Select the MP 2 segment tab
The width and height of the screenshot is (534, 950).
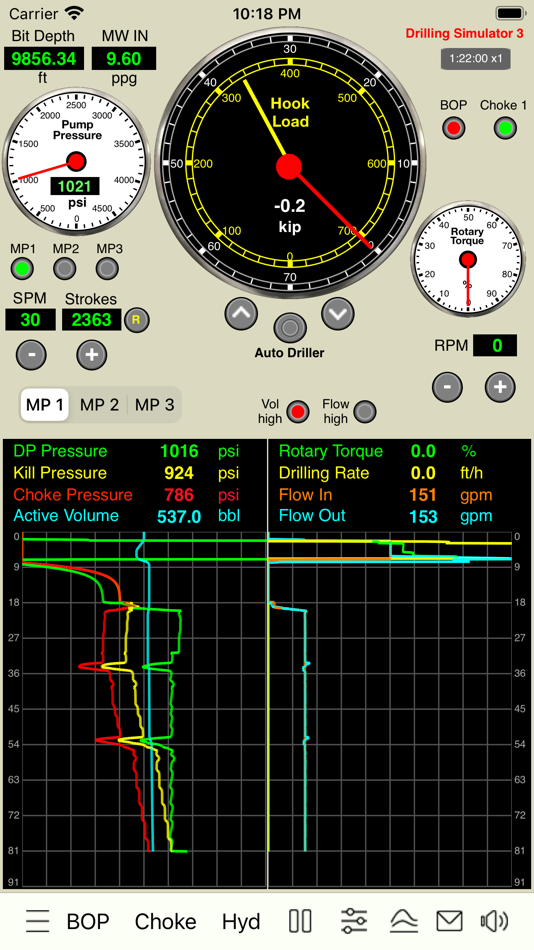(99, 405)
